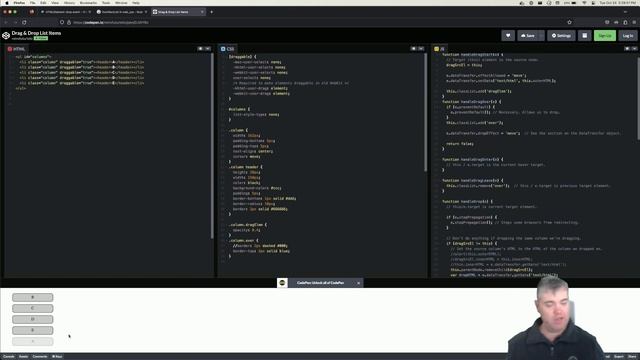Click the list item D in preview

click(x=33, y=319)
